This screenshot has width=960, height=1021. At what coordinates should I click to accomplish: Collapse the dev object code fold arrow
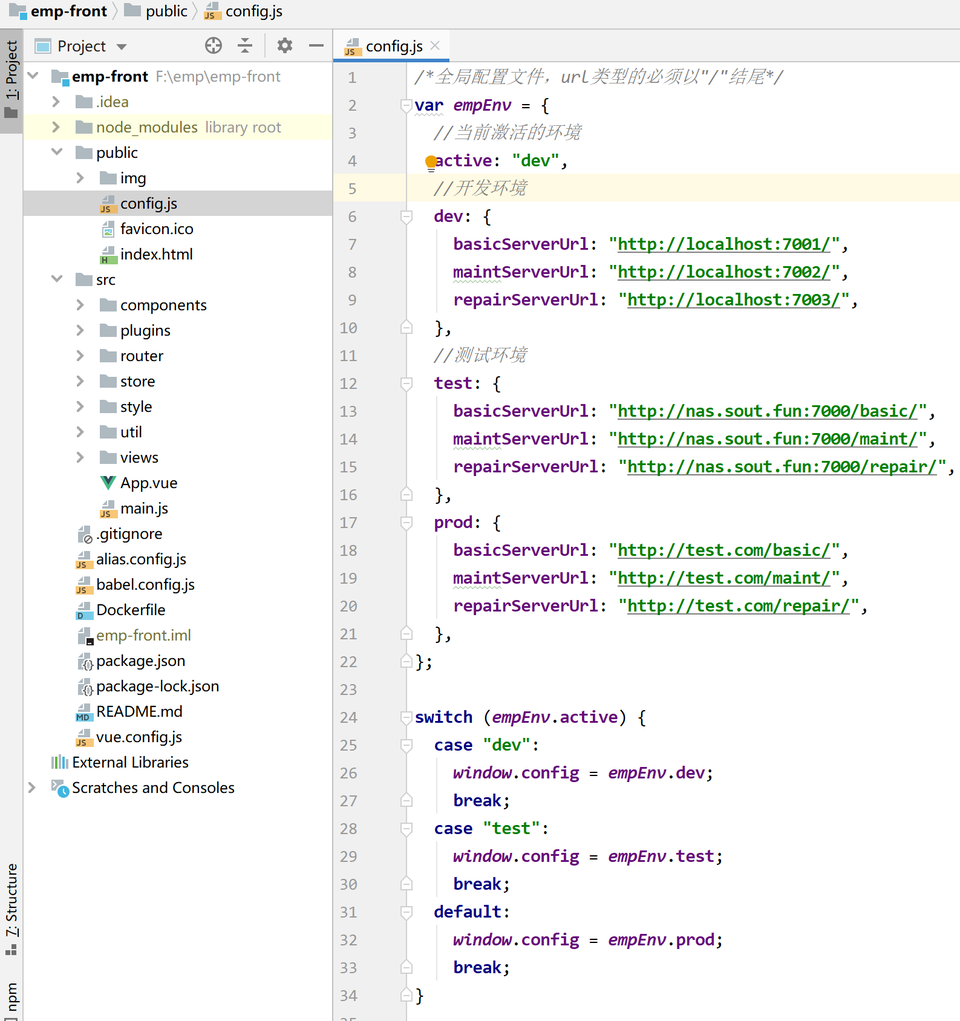[x=406, y=216]
